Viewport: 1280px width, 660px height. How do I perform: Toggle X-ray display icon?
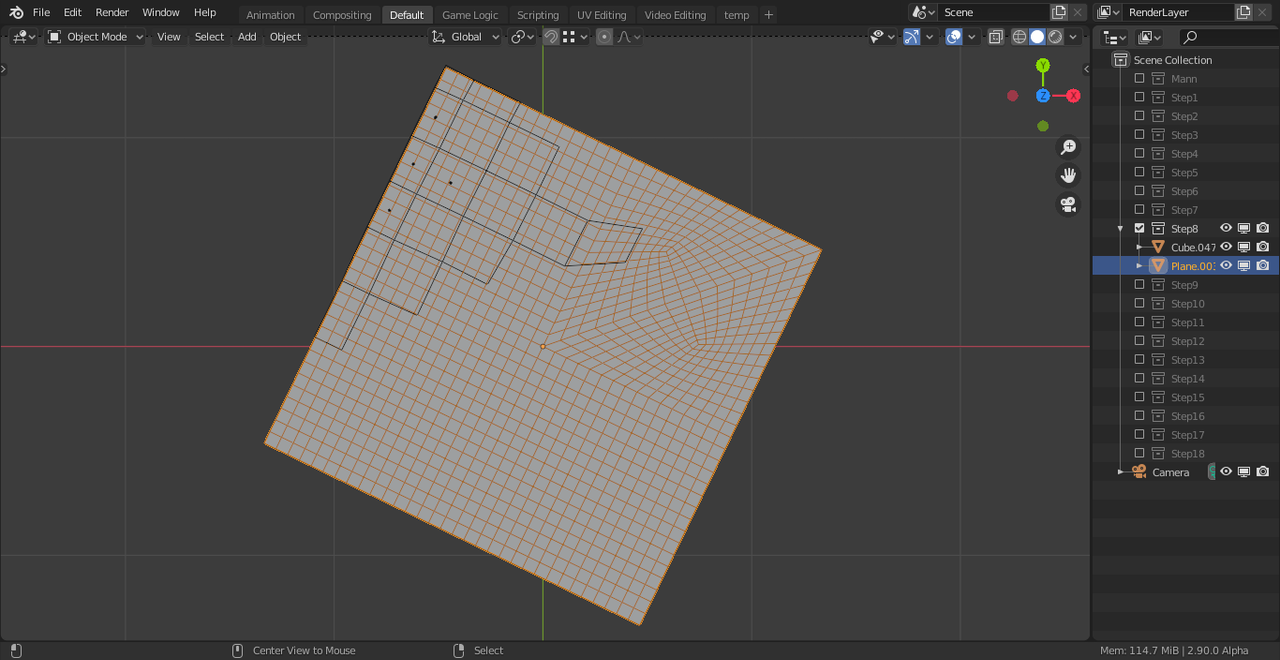[x=996, y=37]
